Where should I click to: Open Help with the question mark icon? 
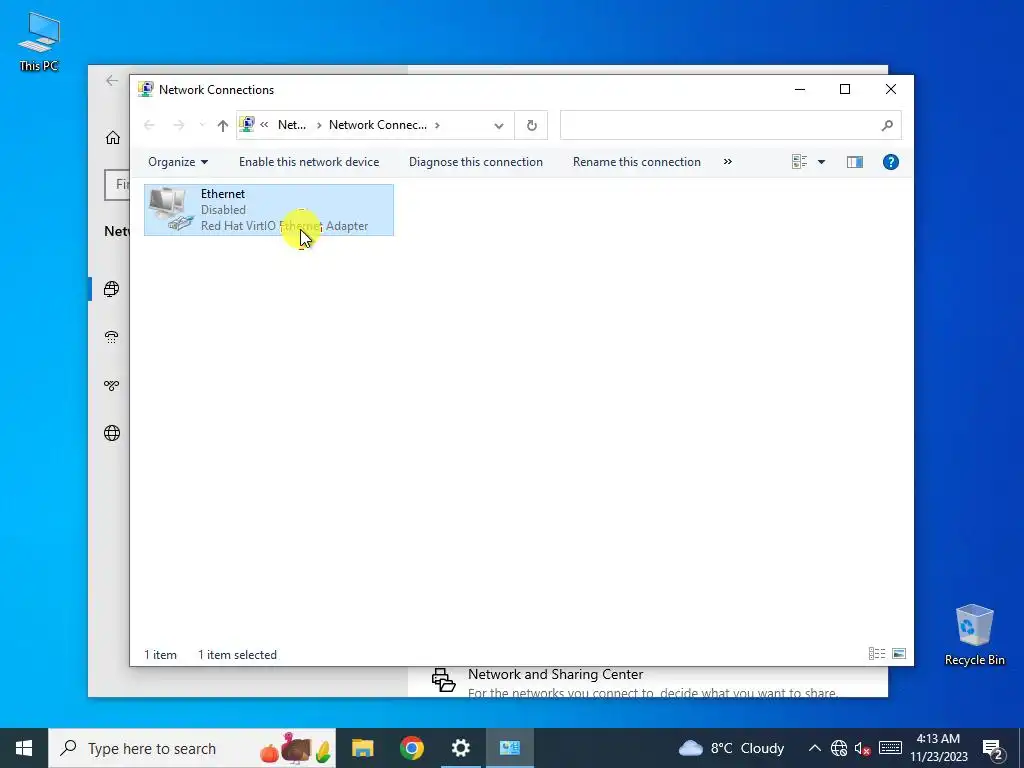(891, 162)
